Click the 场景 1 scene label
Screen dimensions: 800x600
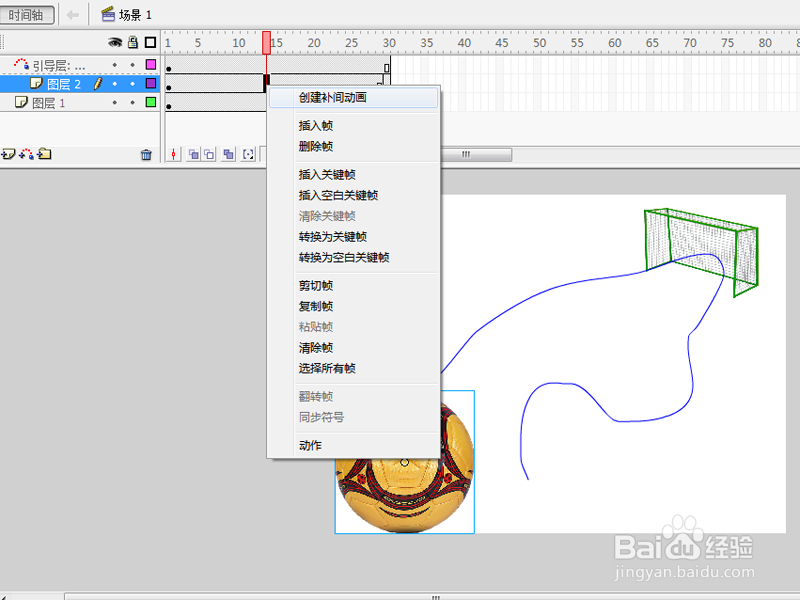[135, 15]
